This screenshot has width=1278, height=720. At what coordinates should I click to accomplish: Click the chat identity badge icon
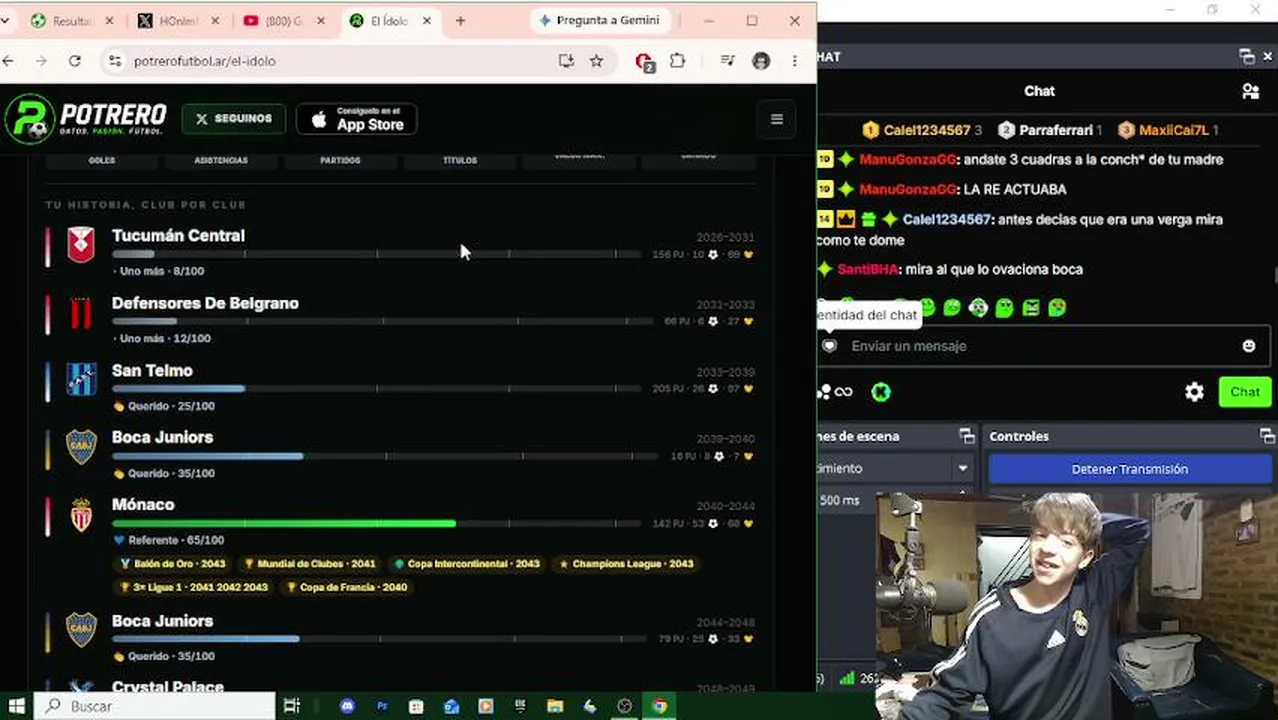(829, 346)
